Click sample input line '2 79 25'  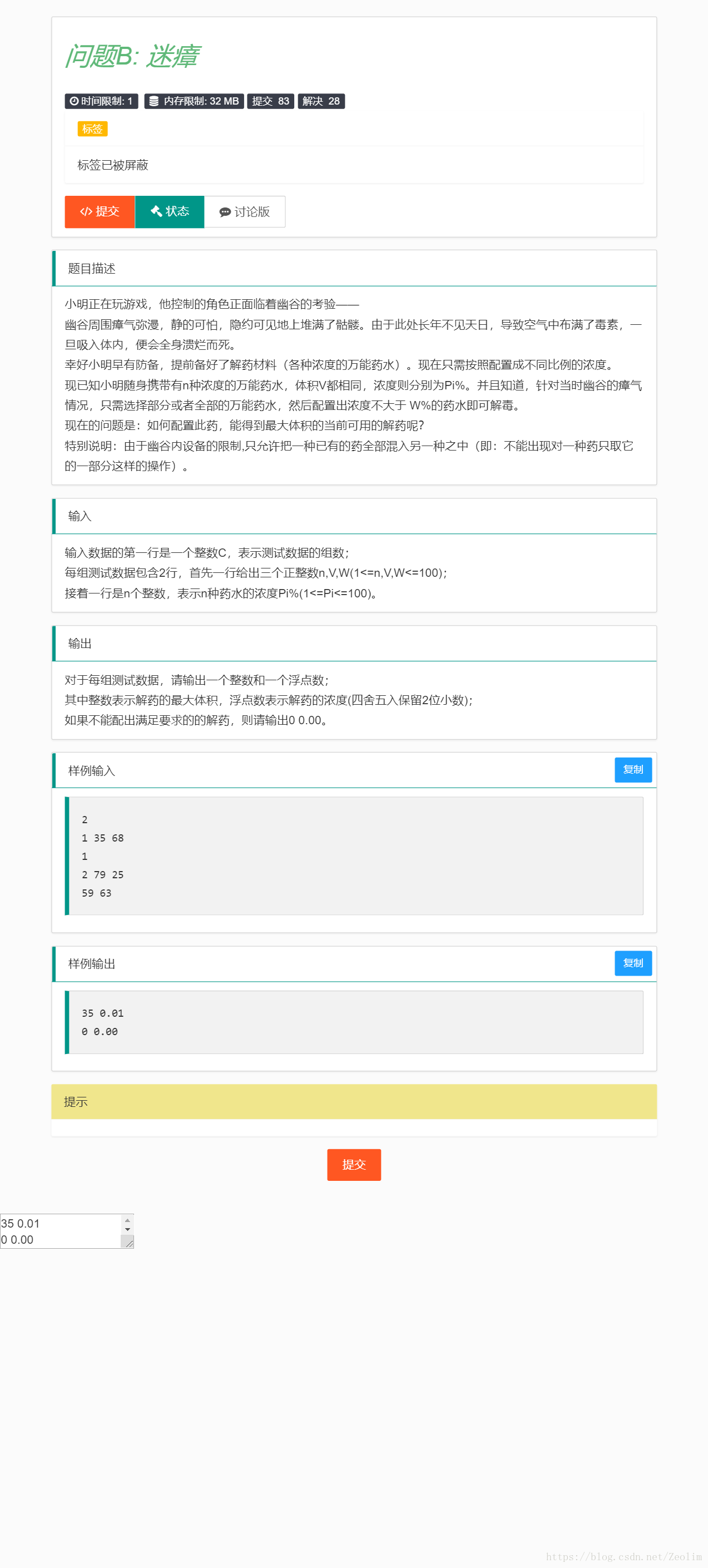102,875
